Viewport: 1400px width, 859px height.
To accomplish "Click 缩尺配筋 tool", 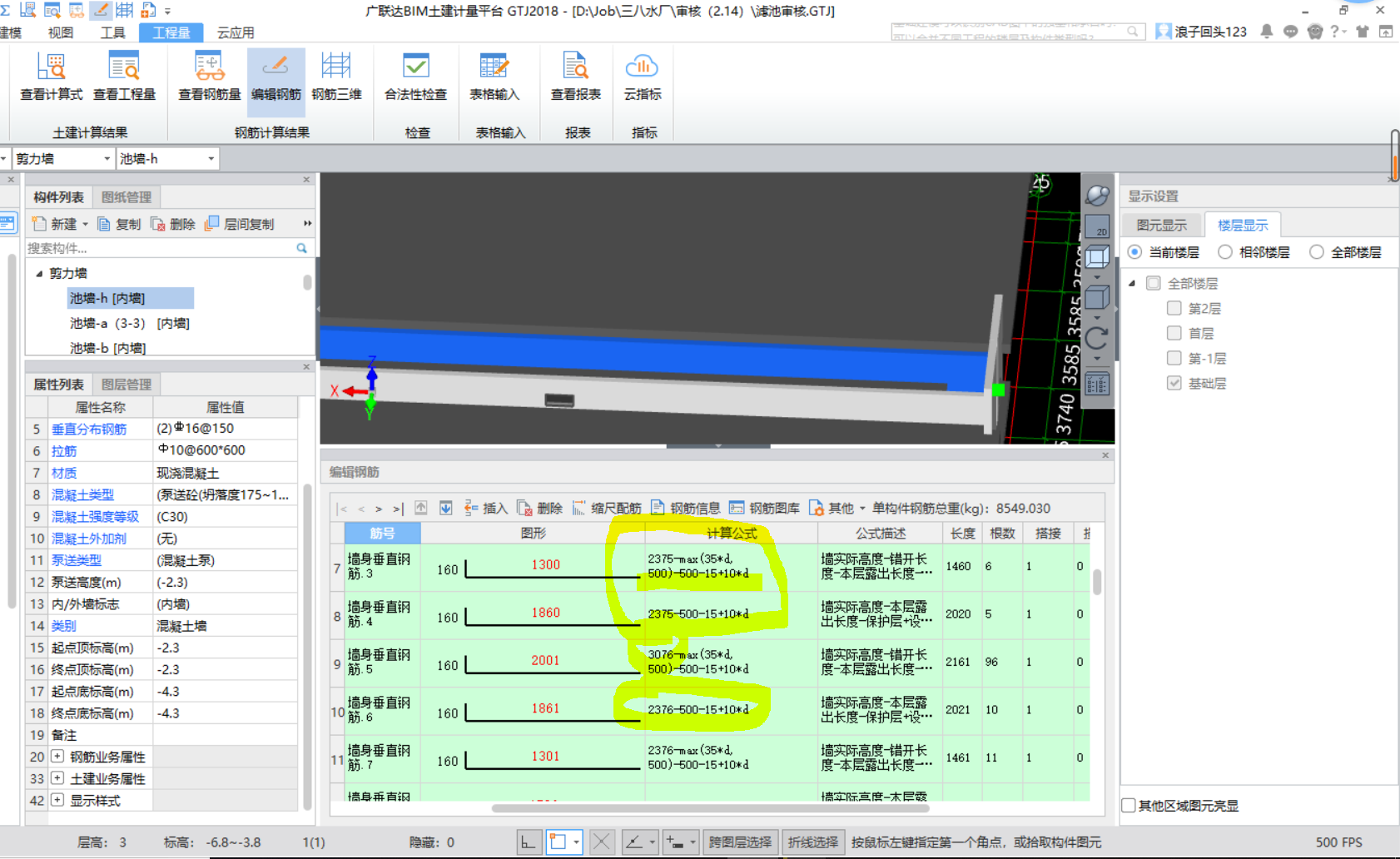I will pos(607,508).
